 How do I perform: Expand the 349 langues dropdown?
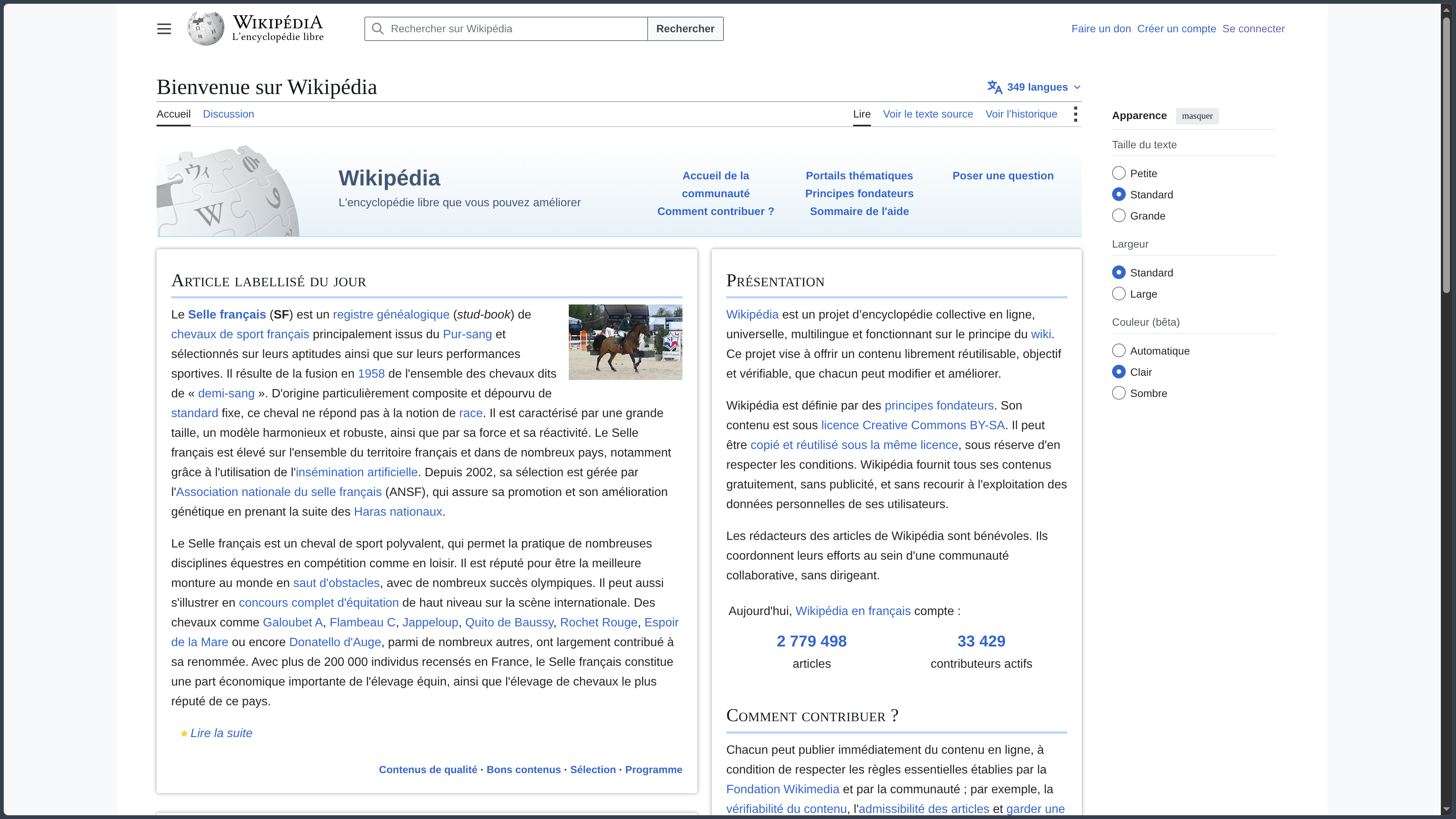pyautogui.click(x=1034, y=87)
